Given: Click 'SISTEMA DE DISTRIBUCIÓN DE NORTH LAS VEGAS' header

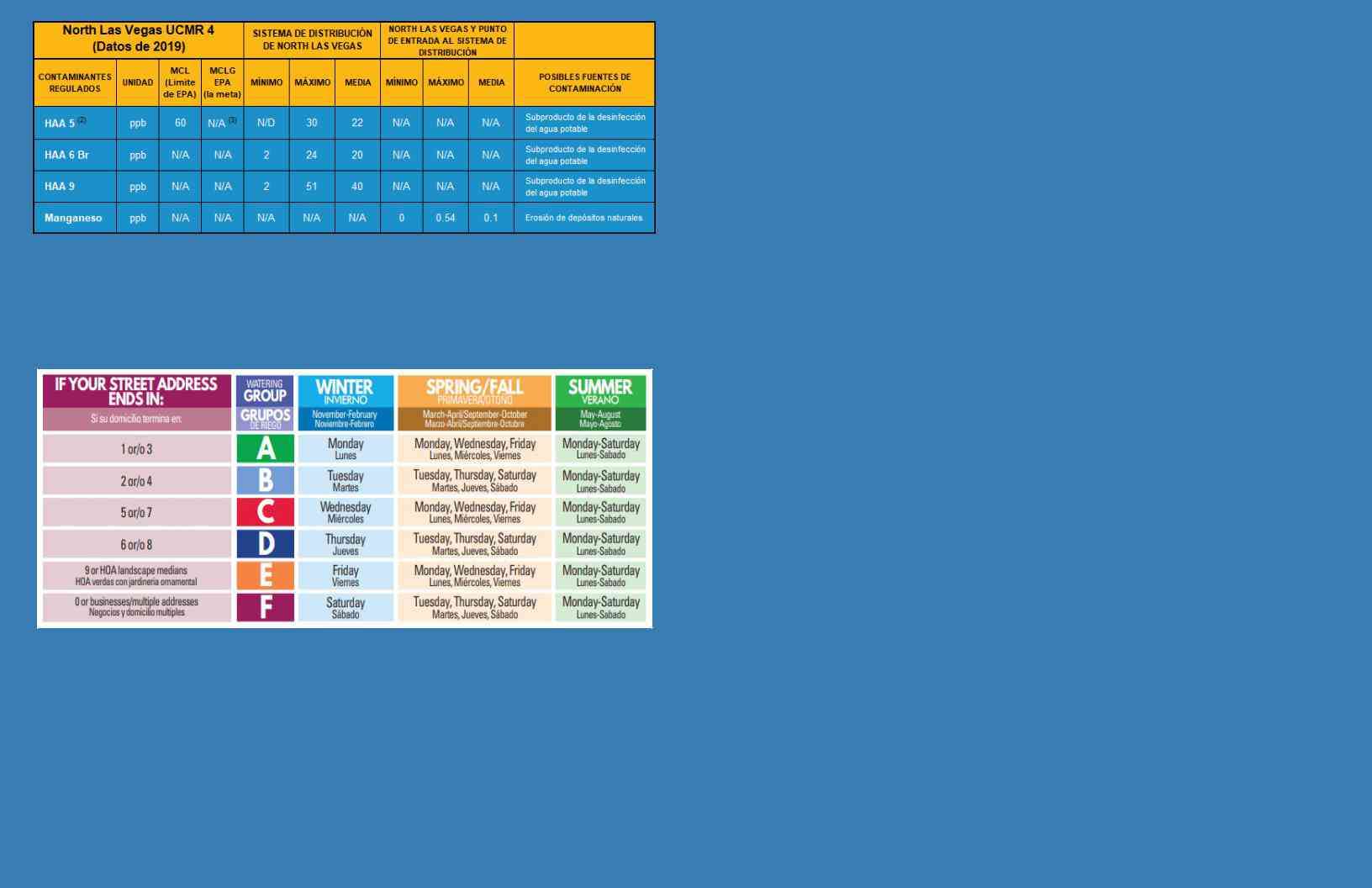Looking at the screenshot, I should [x=313, y=40].
